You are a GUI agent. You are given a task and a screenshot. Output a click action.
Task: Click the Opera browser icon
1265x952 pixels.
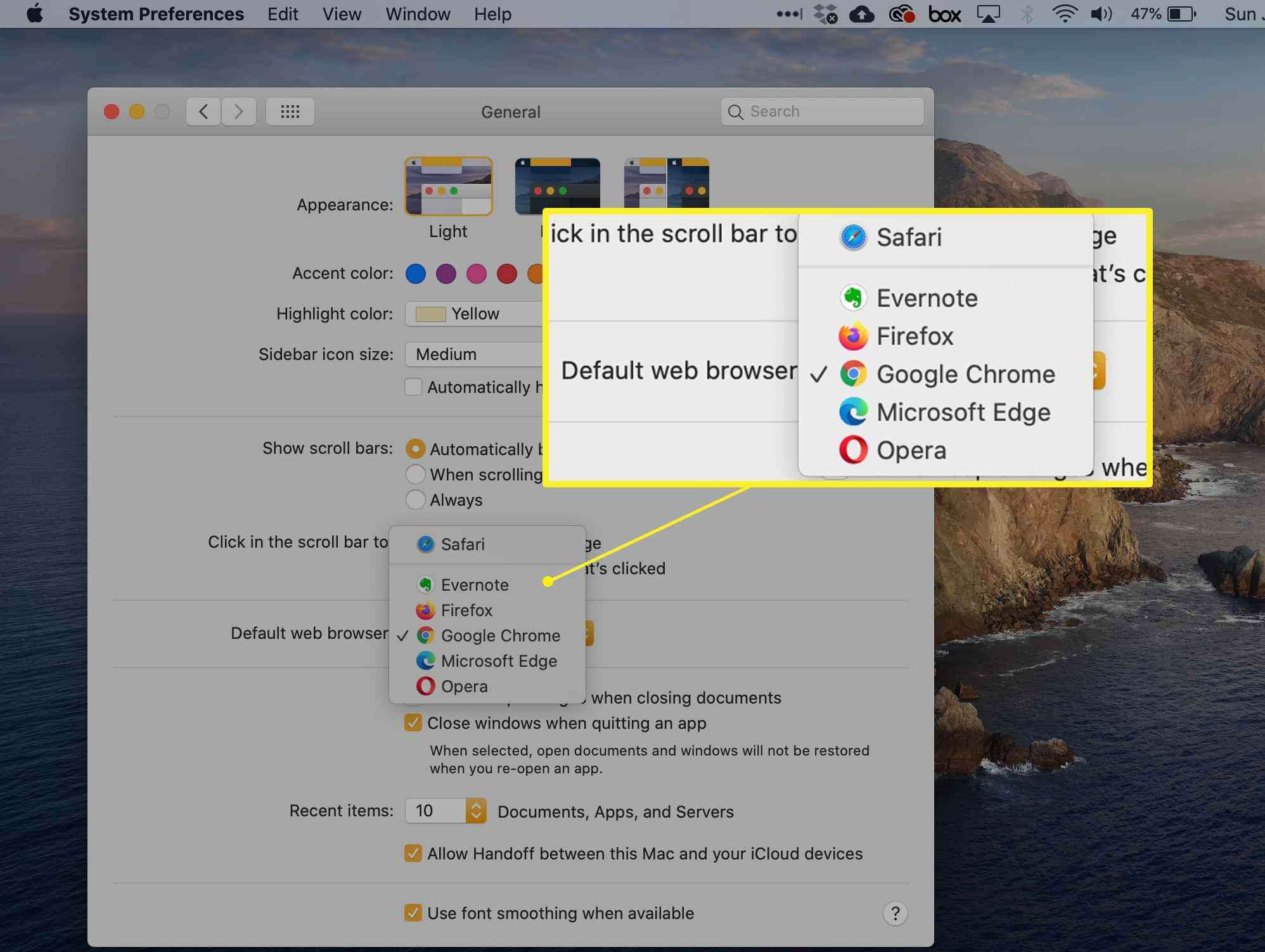click(424, 685)
